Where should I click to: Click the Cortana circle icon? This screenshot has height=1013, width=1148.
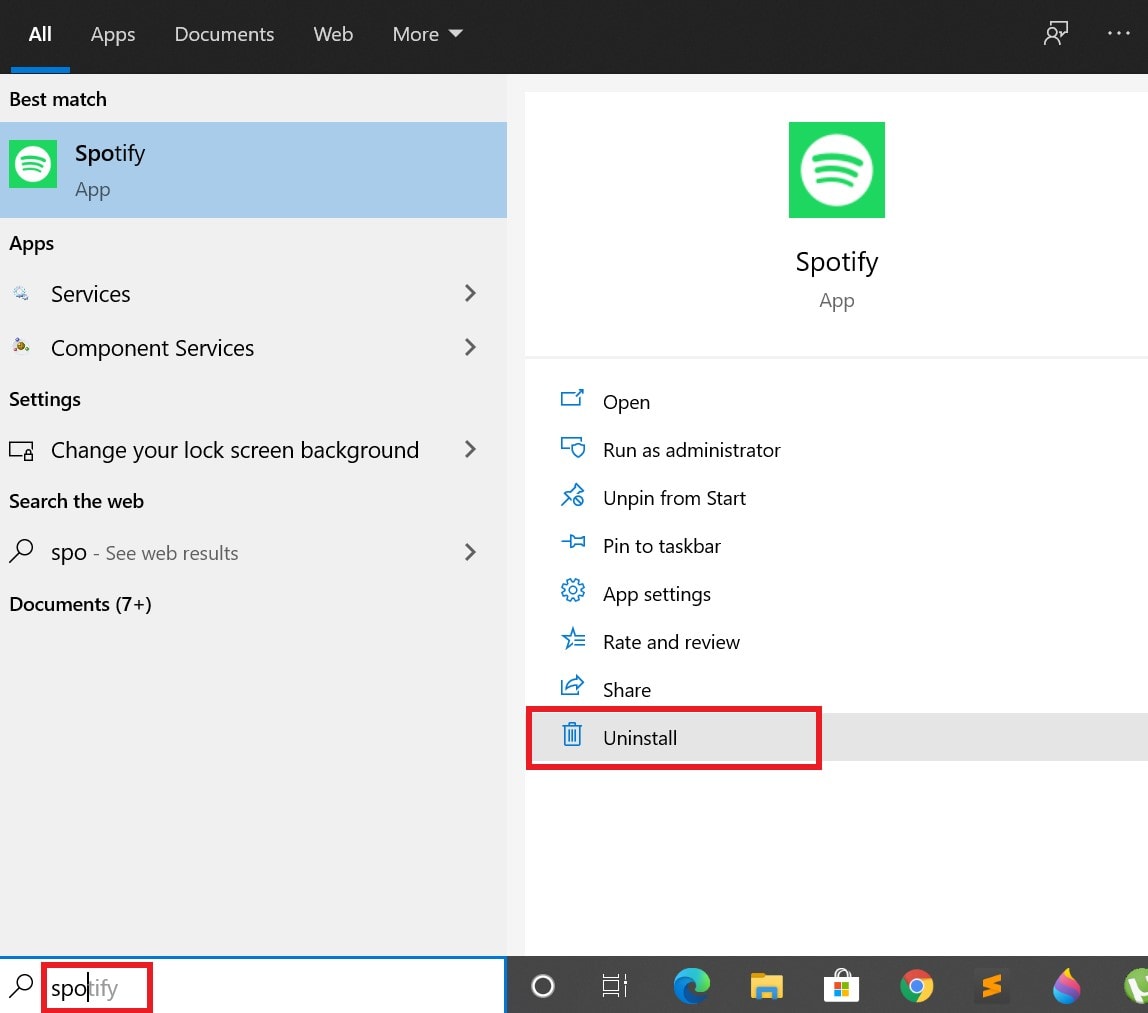pos(543,987)
